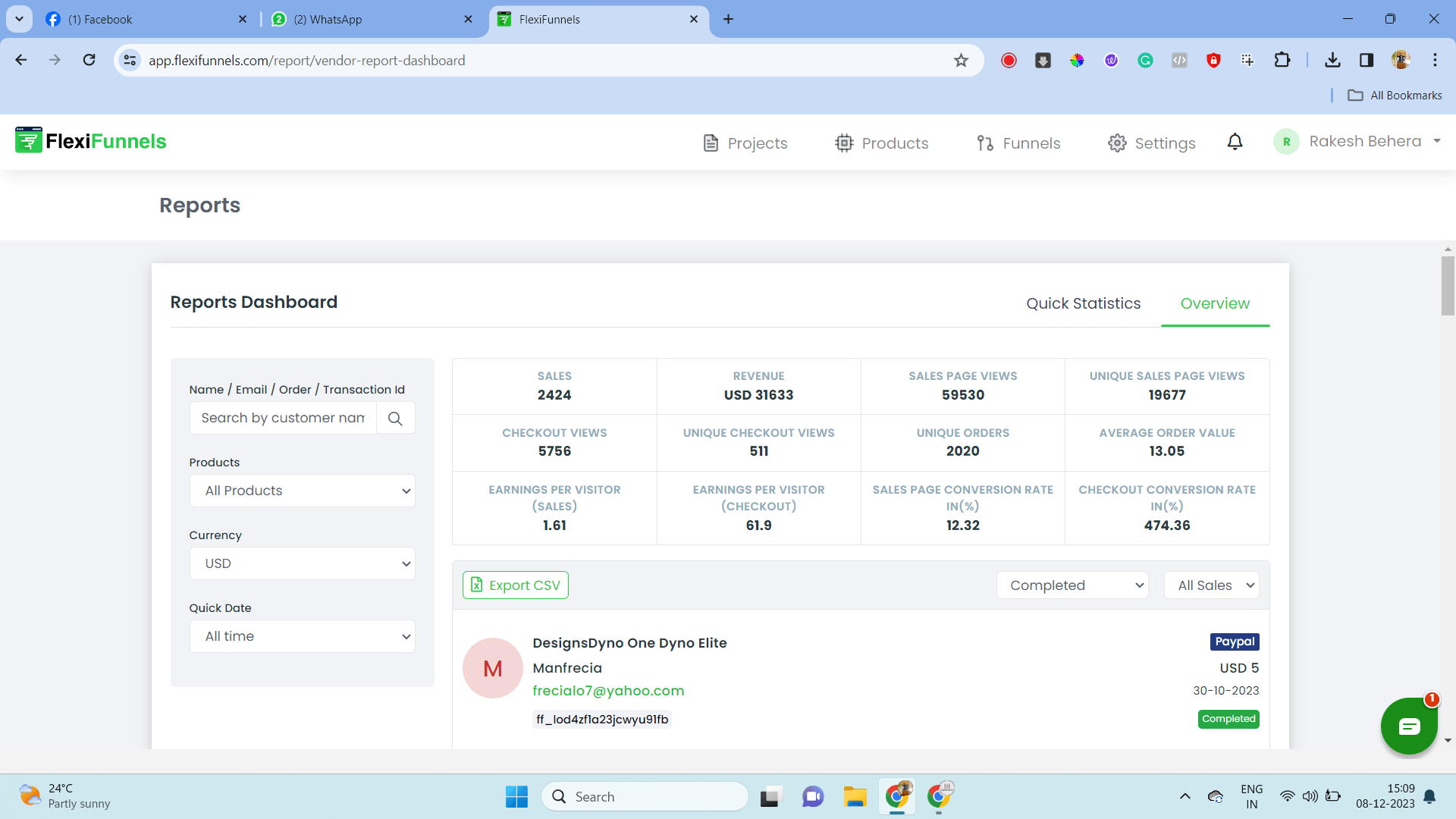Open the All Sales dropdown
Screen dimensions: 1456x819
click(1212, 585)
